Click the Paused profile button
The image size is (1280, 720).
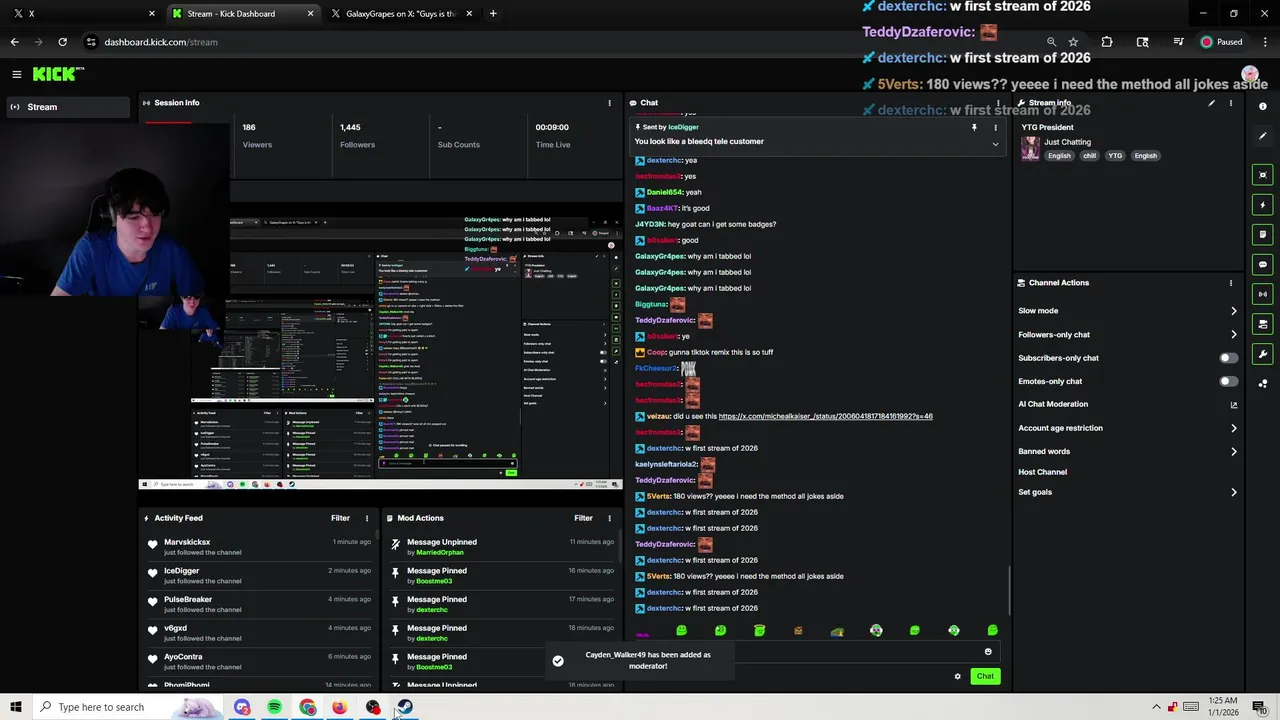1222,42
